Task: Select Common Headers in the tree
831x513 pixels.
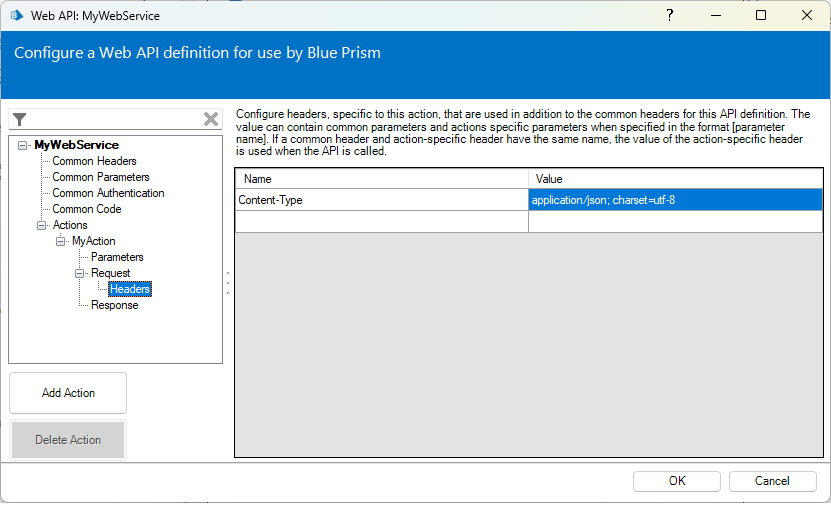Action: point(94,161)
